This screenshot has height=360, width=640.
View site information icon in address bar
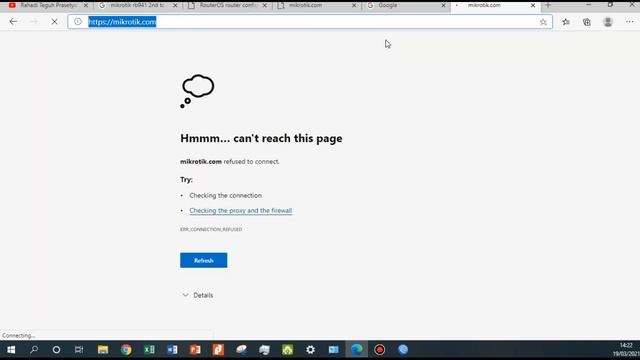click(x=78, y=22)
